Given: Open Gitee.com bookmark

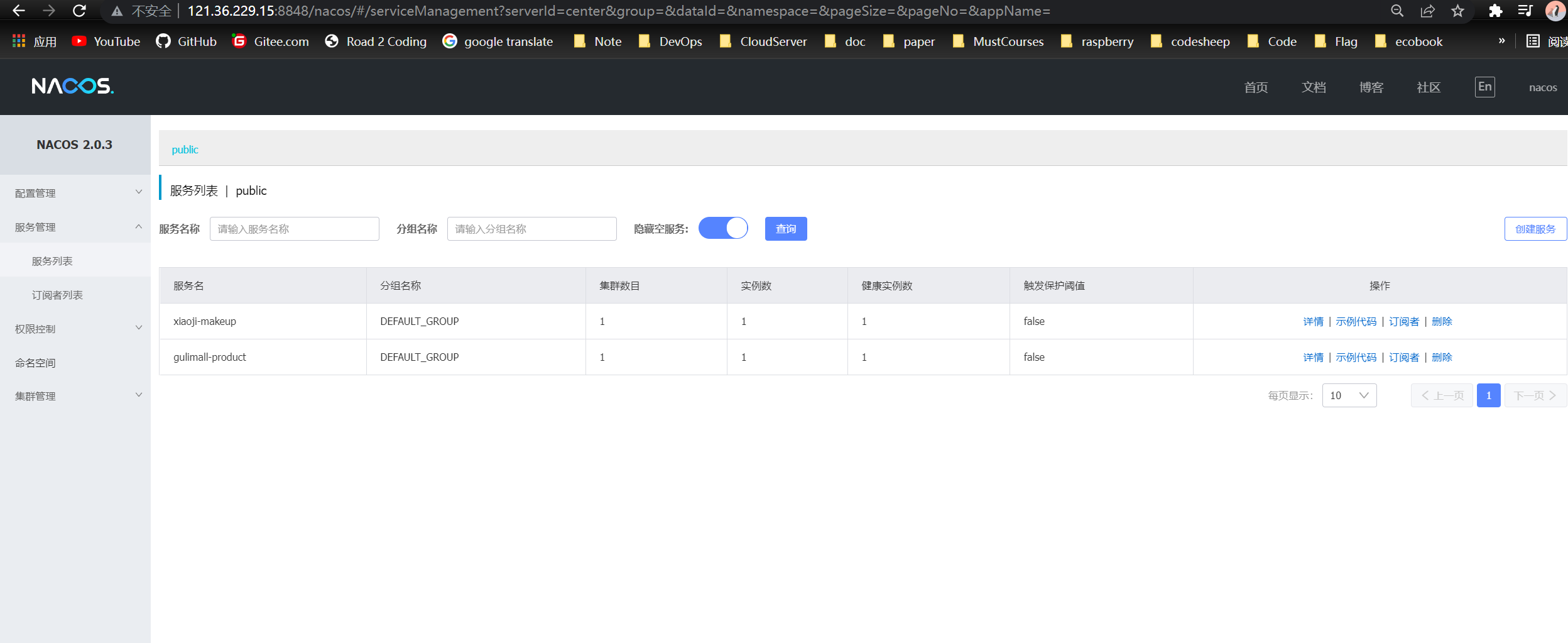Looking at the screenshot, I should pyautogui.click(x=271, y=41).
